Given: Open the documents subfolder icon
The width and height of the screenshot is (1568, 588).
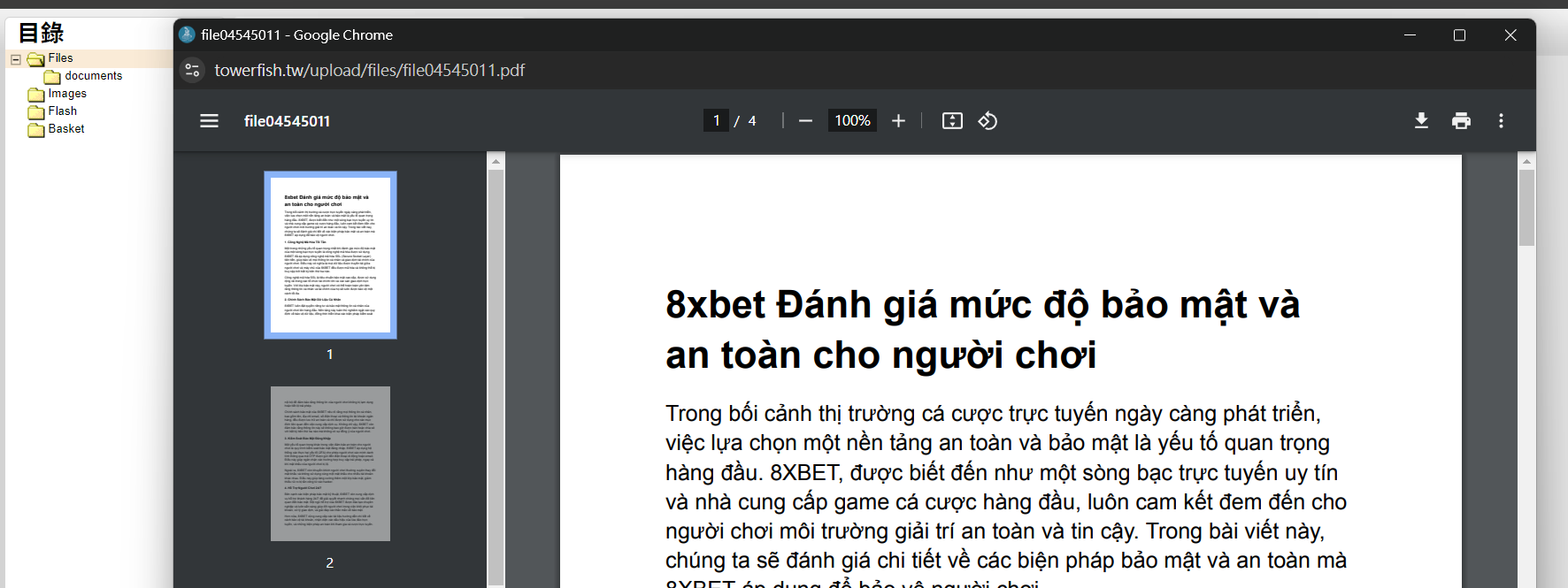Looking at the screenshot, I should (53, 77).
